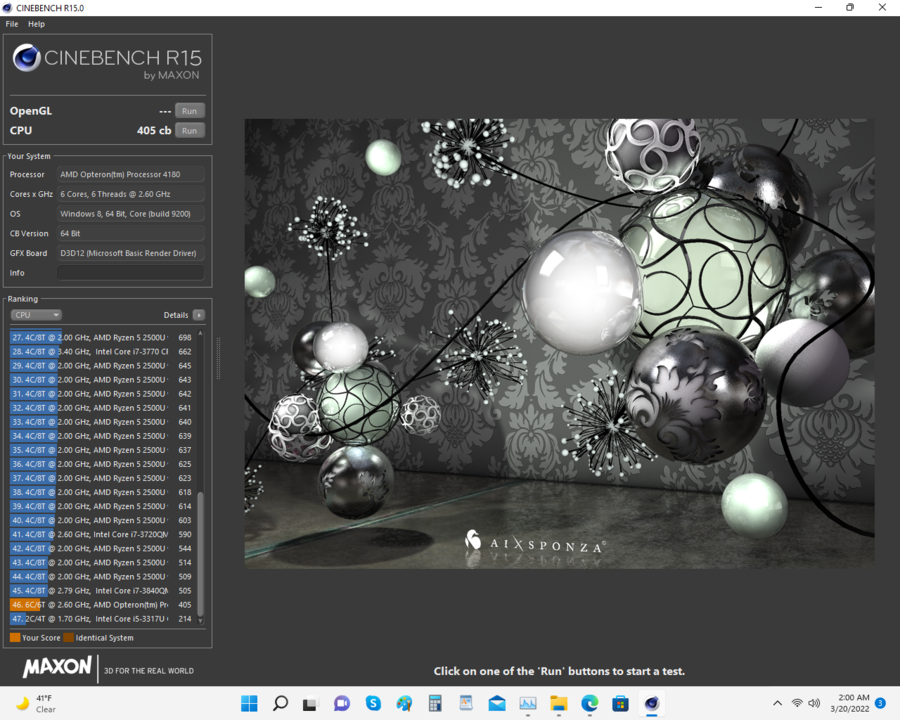
Task: Open Paint 3D from the taskbar
Action: pos(403,703)
